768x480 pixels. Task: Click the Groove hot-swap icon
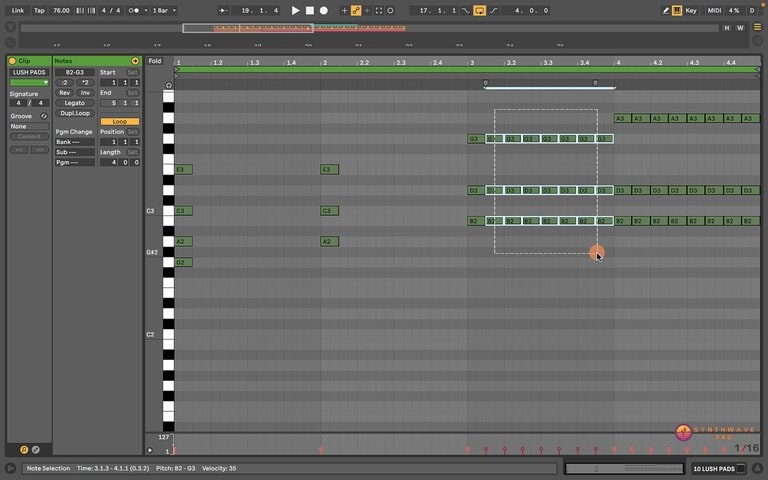[44, 116]
